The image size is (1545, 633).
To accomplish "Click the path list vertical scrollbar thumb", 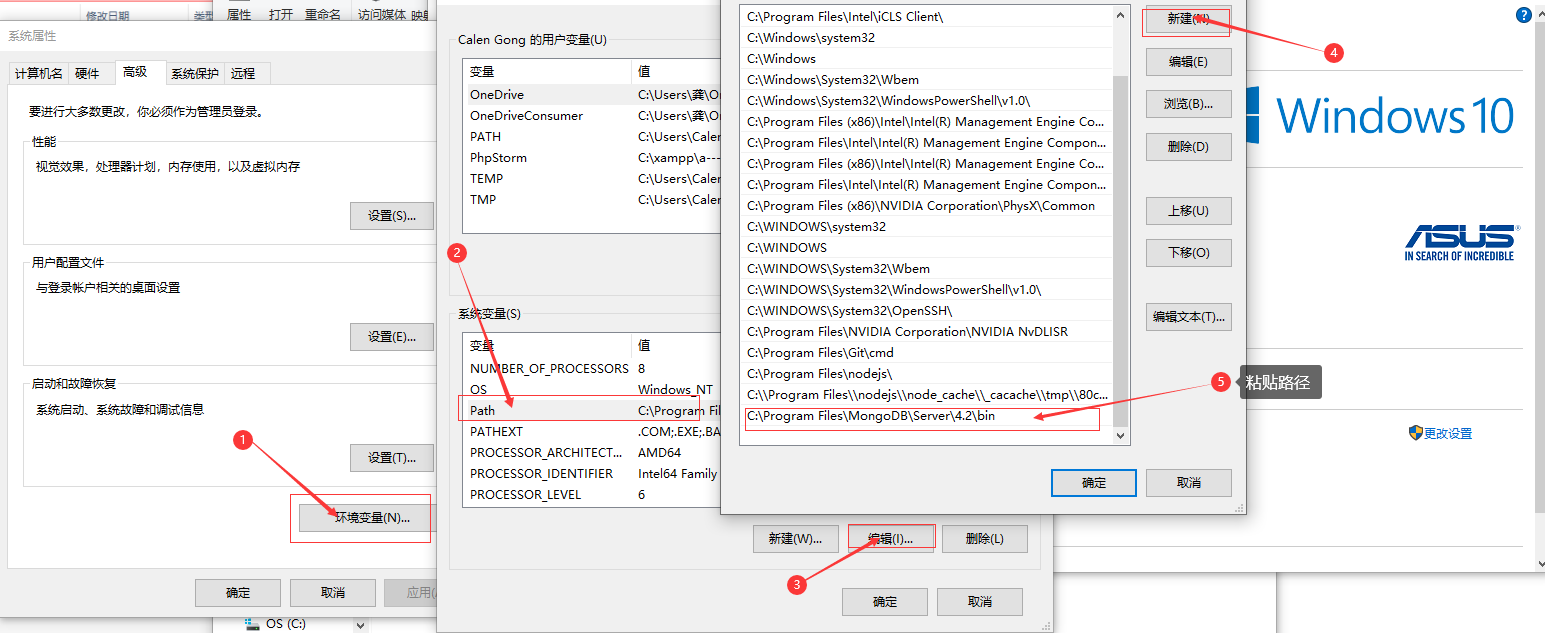I will click(x=1120, y=250).
